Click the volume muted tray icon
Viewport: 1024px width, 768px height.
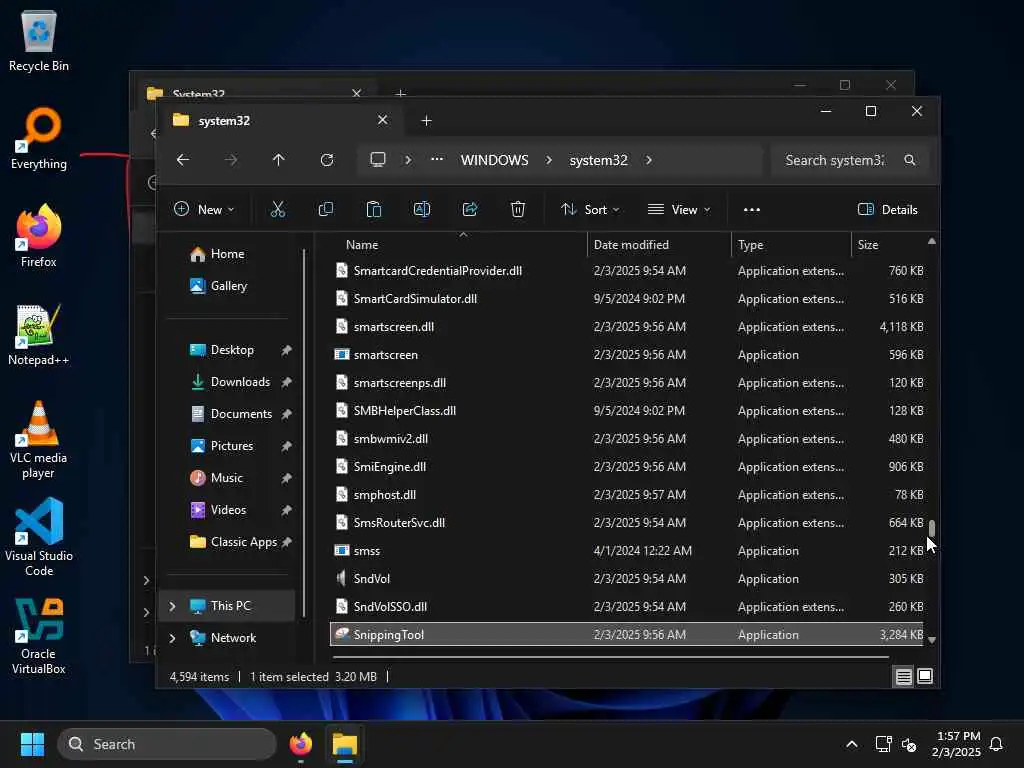click(x=909, y=744)
